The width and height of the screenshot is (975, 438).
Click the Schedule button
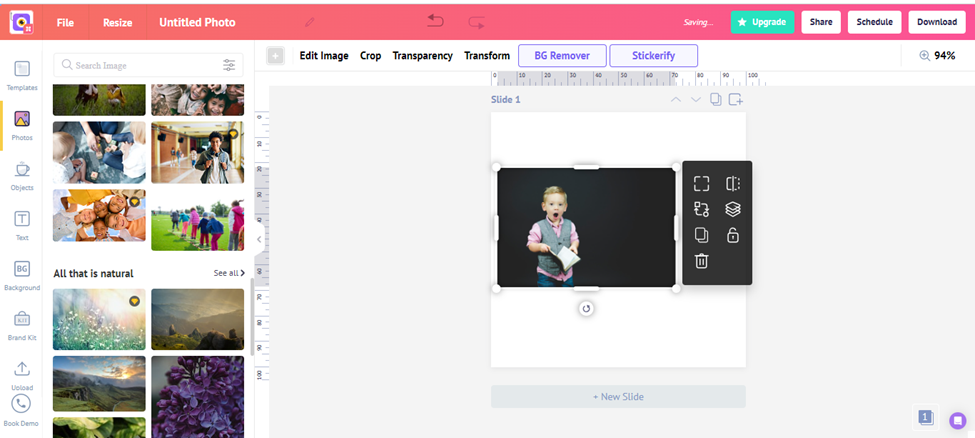click(x=874, y=22)
